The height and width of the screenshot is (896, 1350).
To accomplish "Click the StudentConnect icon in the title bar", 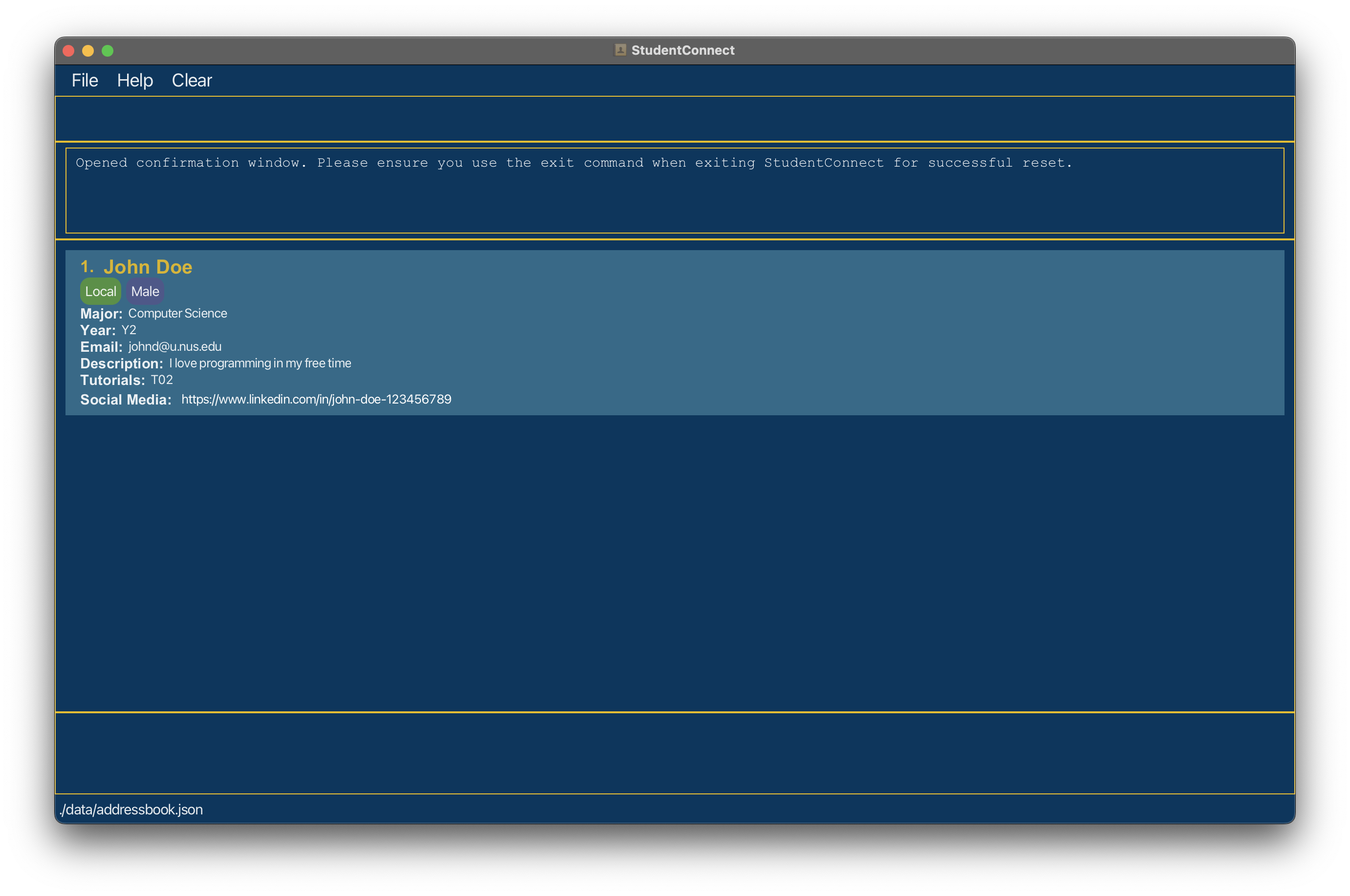I will (x=620, y=50).
